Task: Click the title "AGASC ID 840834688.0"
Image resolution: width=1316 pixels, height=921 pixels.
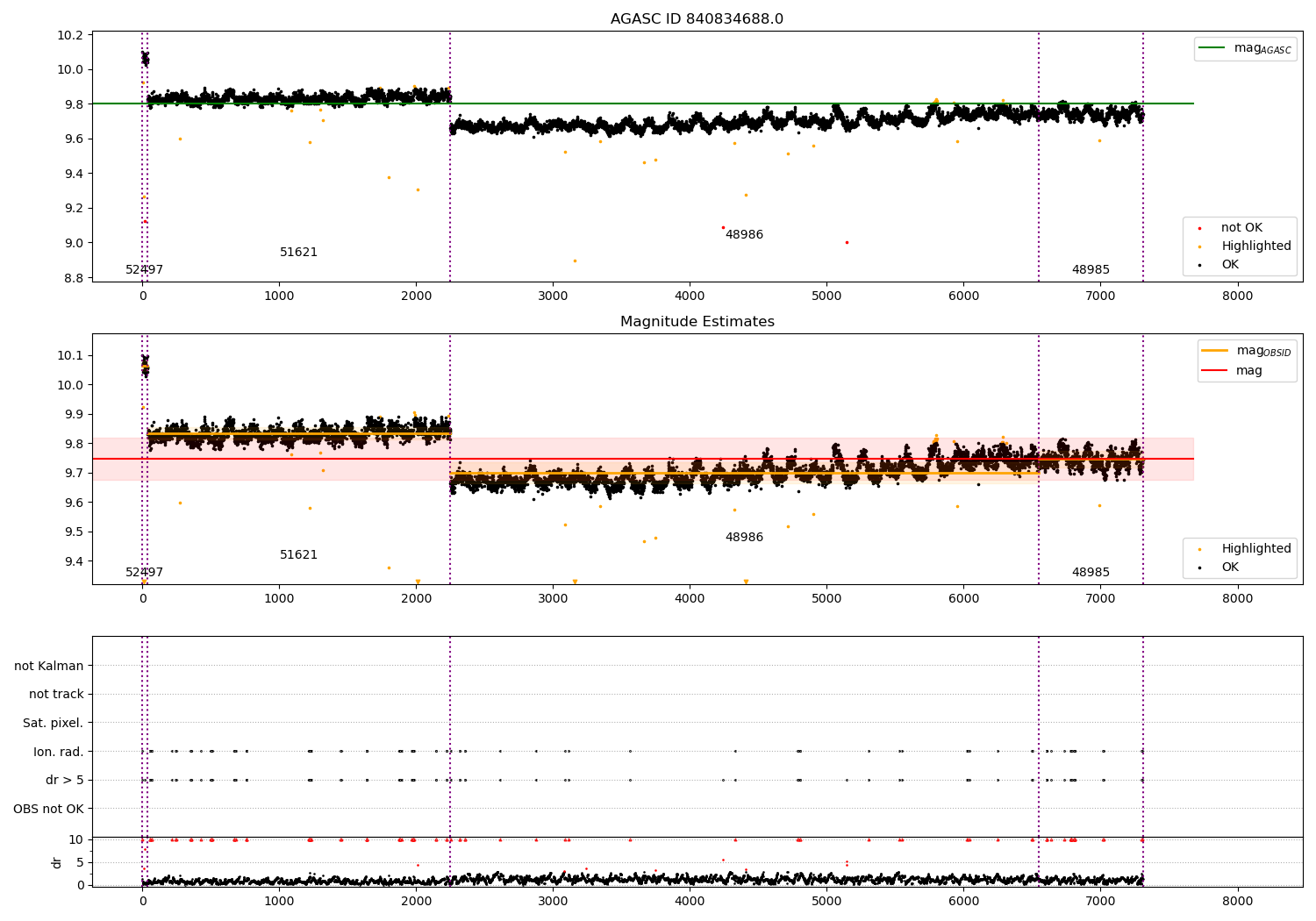Action: 697,19
